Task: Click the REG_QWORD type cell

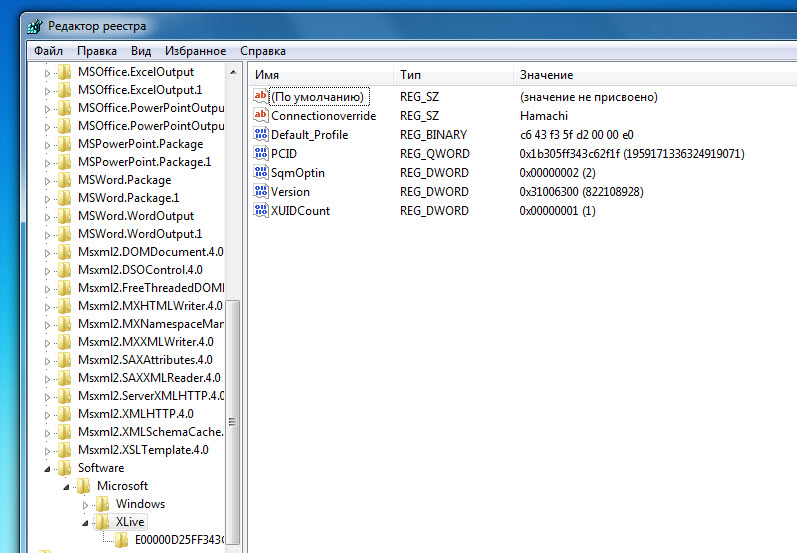Action: pos(435,153)
